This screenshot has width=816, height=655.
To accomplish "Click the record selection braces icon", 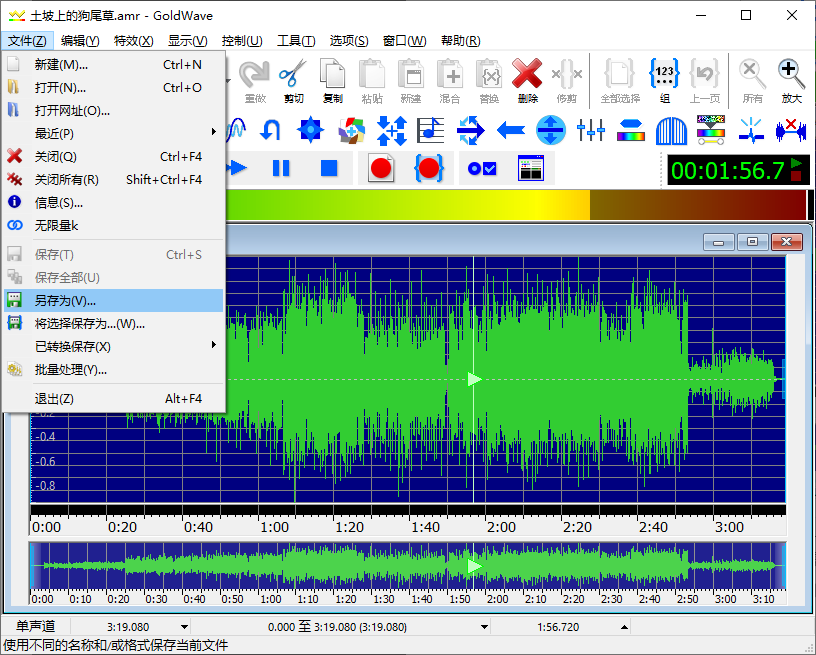I will tap(429, 168).
